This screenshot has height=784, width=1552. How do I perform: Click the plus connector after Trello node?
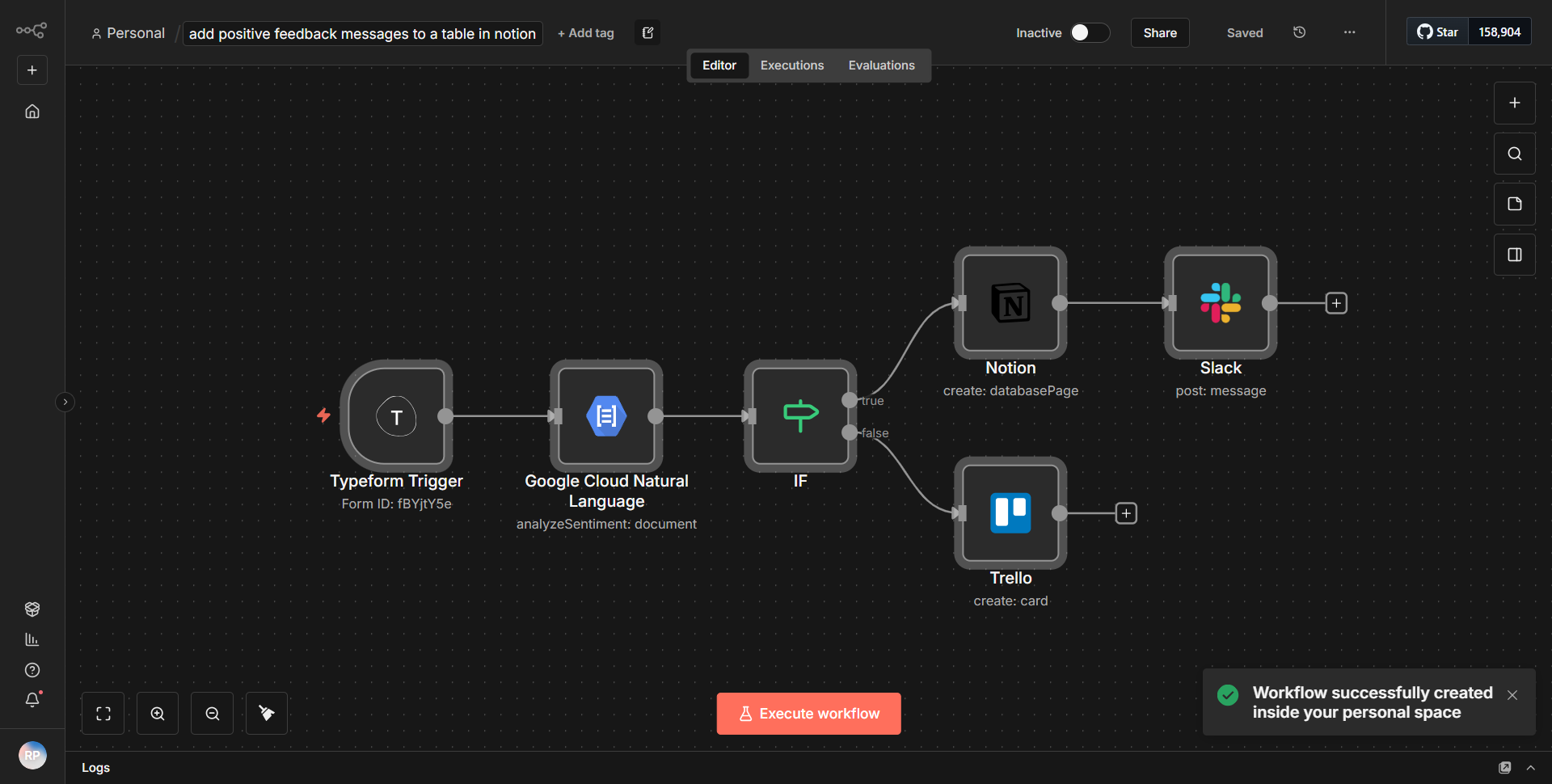(1126, 513)
